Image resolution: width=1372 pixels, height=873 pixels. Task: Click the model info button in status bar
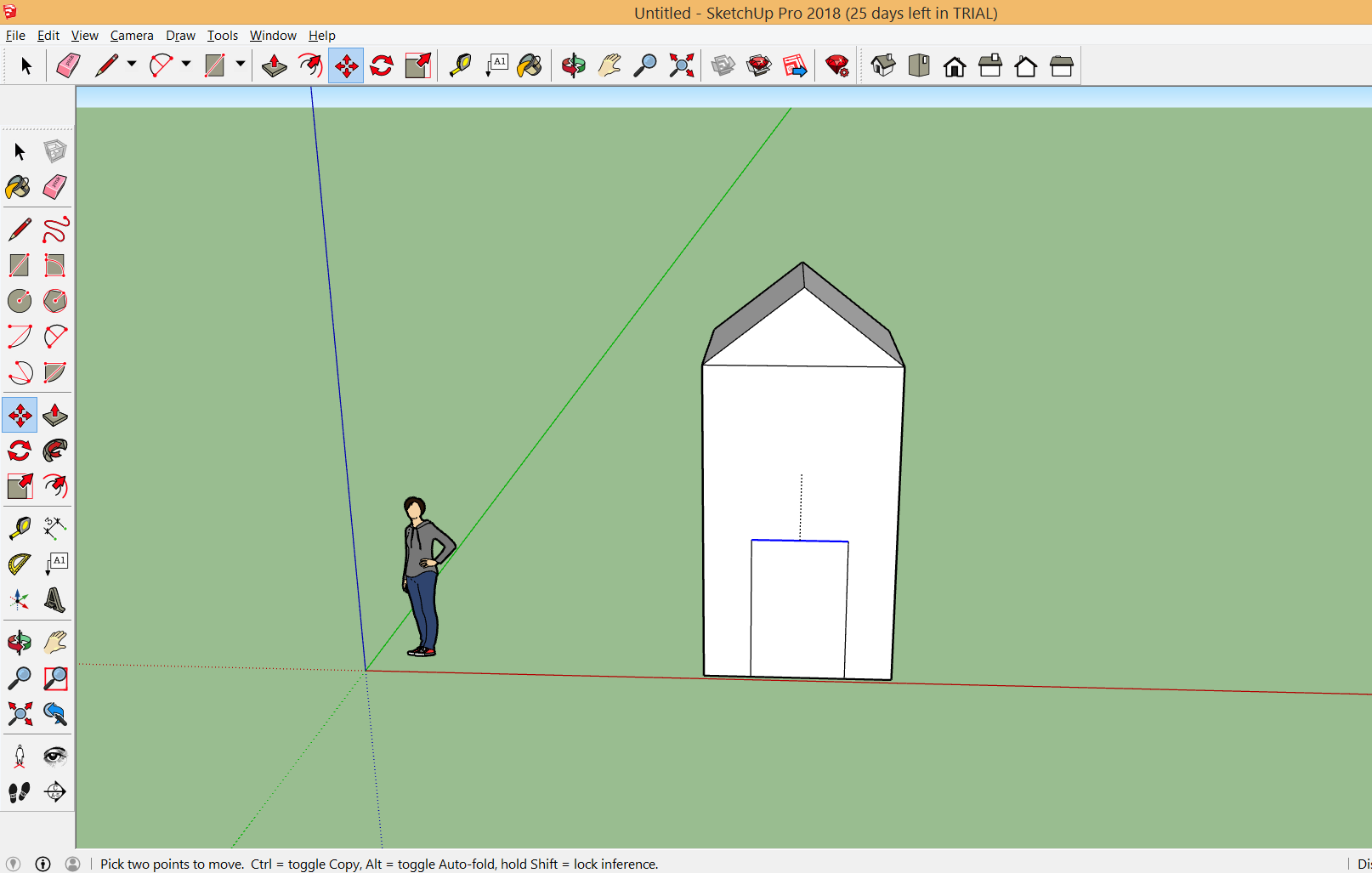tap(43, 864)
